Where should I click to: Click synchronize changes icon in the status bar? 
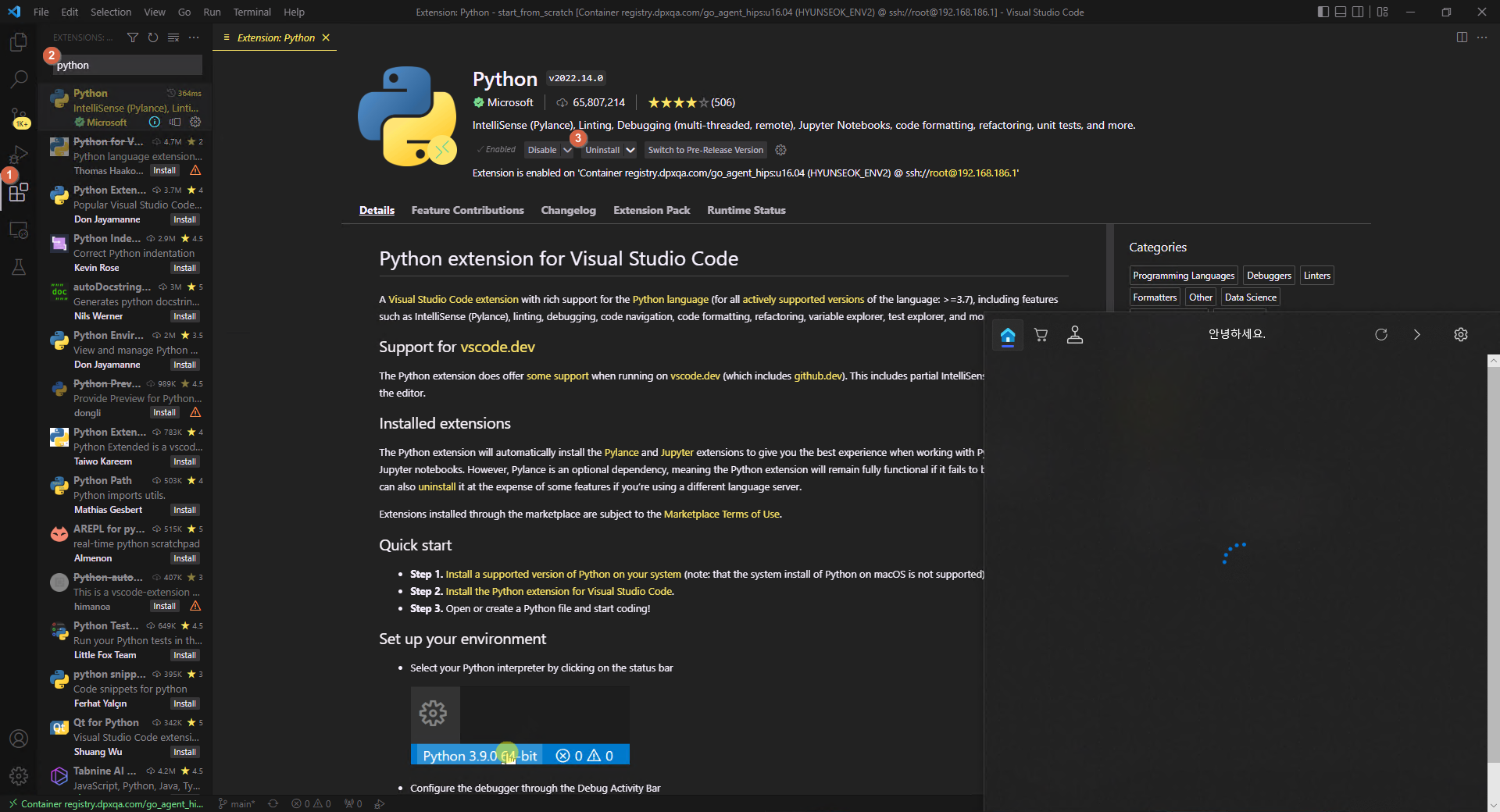[x=273, y=803]
